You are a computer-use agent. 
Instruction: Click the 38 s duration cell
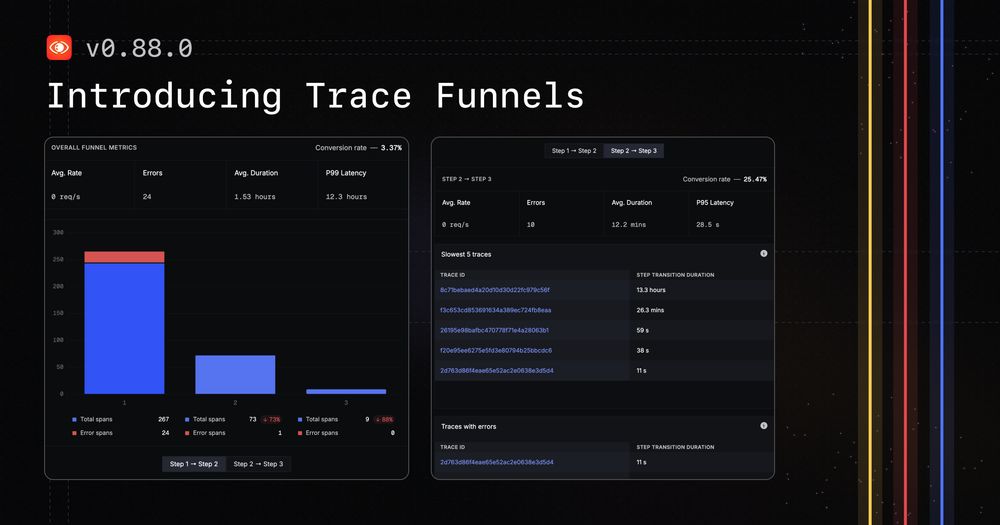(x=643, y=350)
